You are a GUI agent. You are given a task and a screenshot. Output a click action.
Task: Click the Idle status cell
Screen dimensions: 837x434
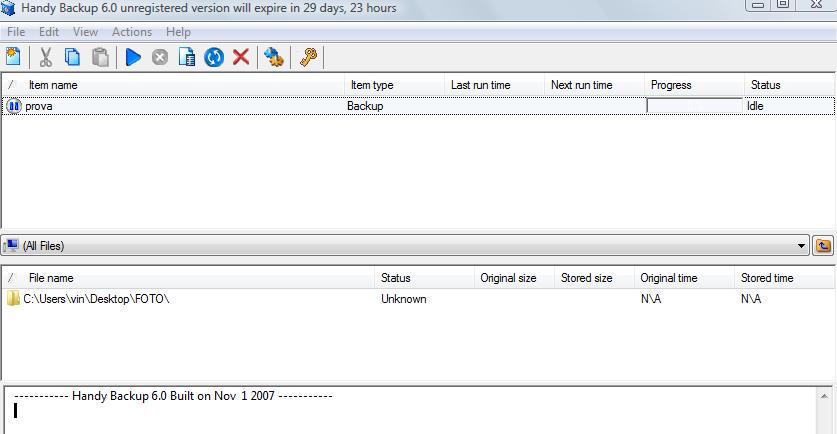coord(755,106)
